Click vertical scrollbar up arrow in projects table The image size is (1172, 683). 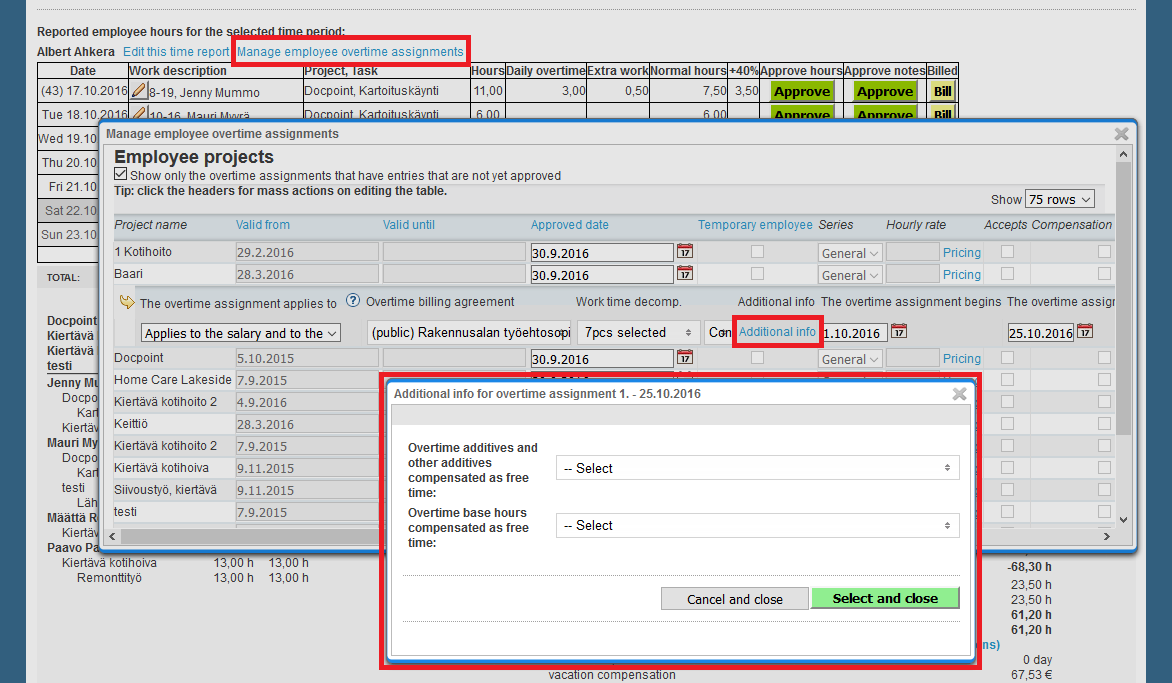pos(1123,154)
